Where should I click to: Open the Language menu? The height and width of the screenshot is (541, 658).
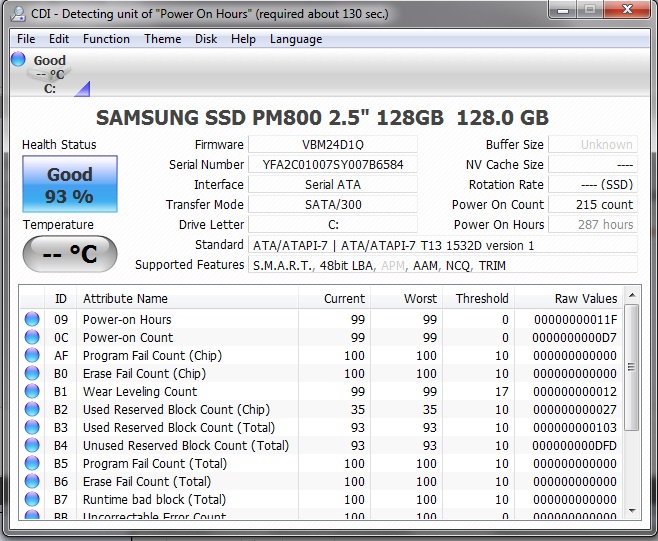[296, 39]
